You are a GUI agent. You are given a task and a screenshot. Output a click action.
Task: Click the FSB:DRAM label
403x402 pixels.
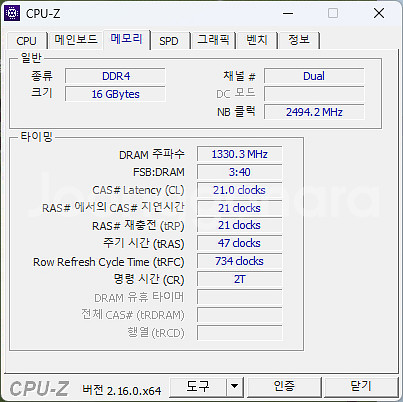click(x=159, y=172)
